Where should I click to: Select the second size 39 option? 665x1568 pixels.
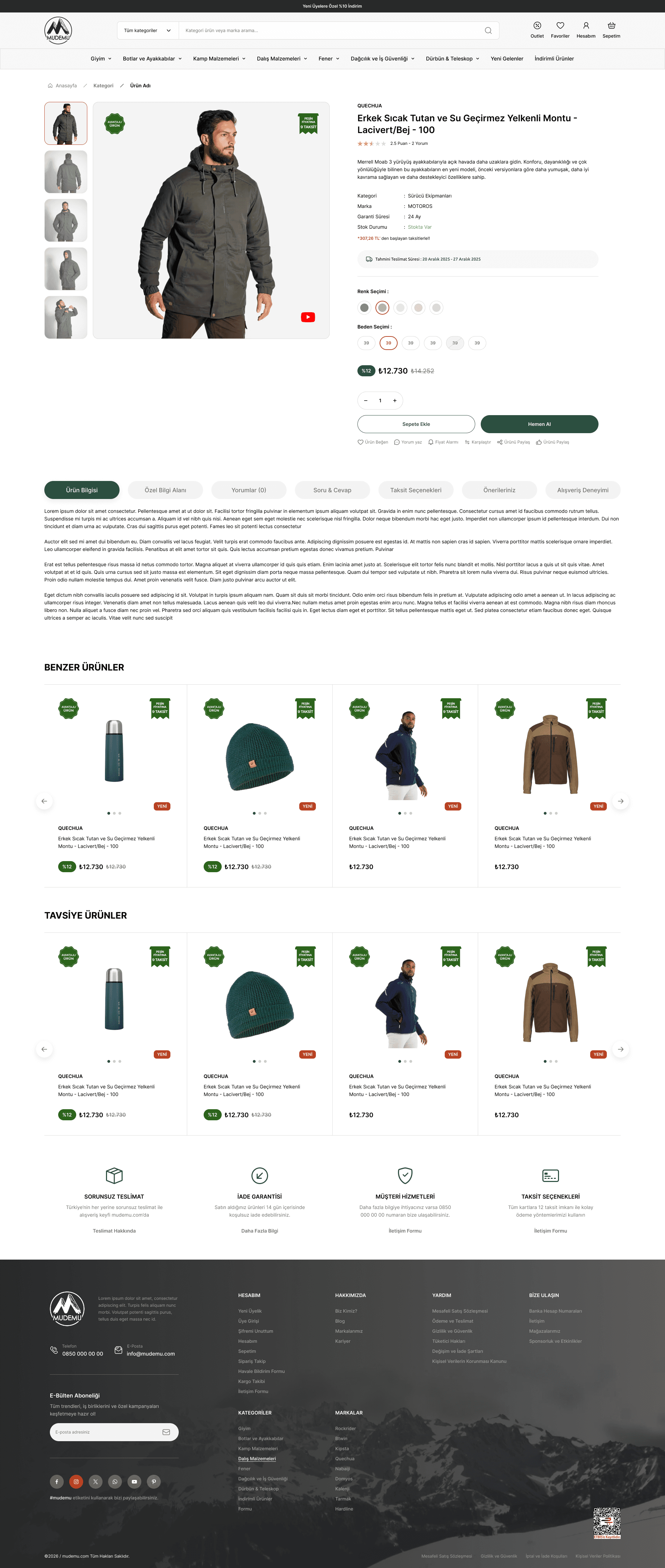(x=388, y=343)
